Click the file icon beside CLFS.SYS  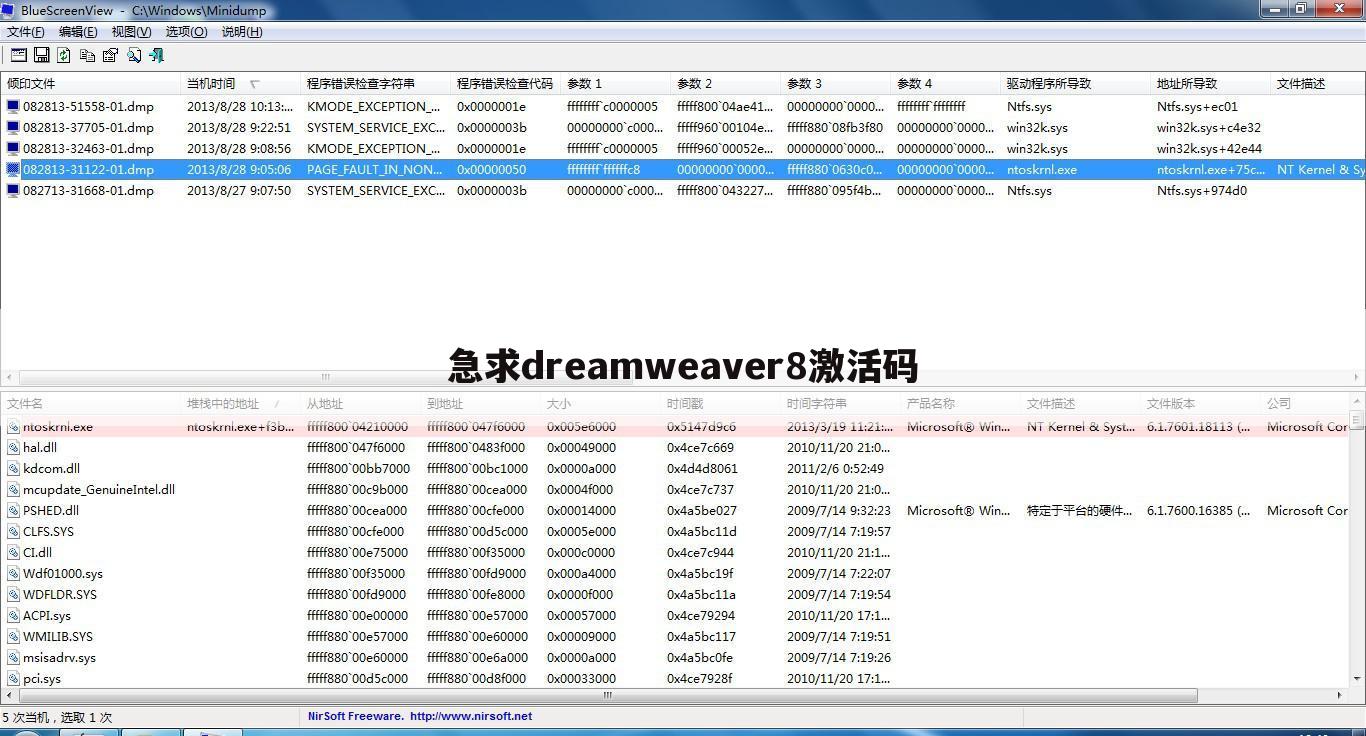tap(13, 531)
